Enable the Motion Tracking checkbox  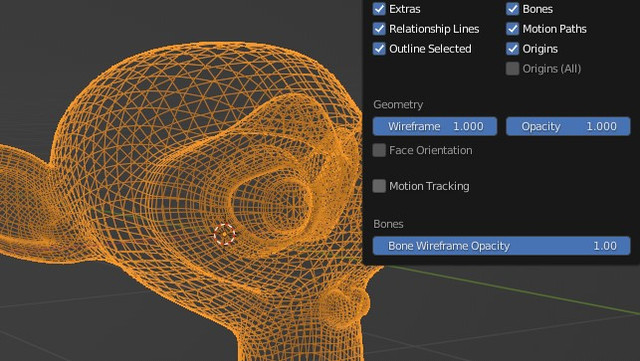point(379,186)
